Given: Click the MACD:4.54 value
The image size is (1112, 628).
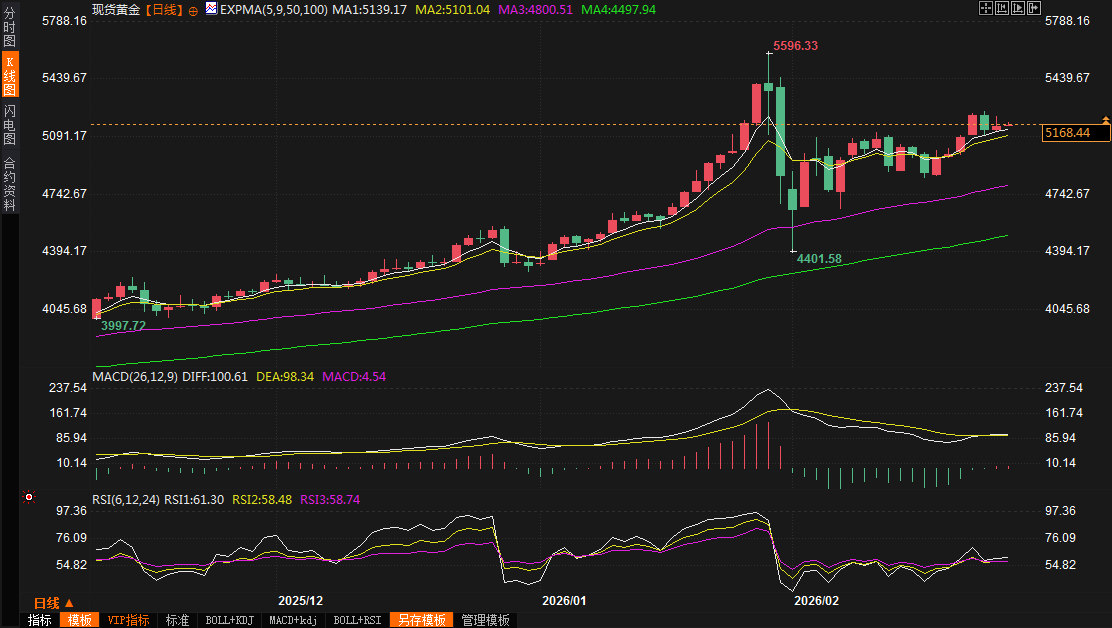Looking at the screenshot, I should click(x=354, y=376).
